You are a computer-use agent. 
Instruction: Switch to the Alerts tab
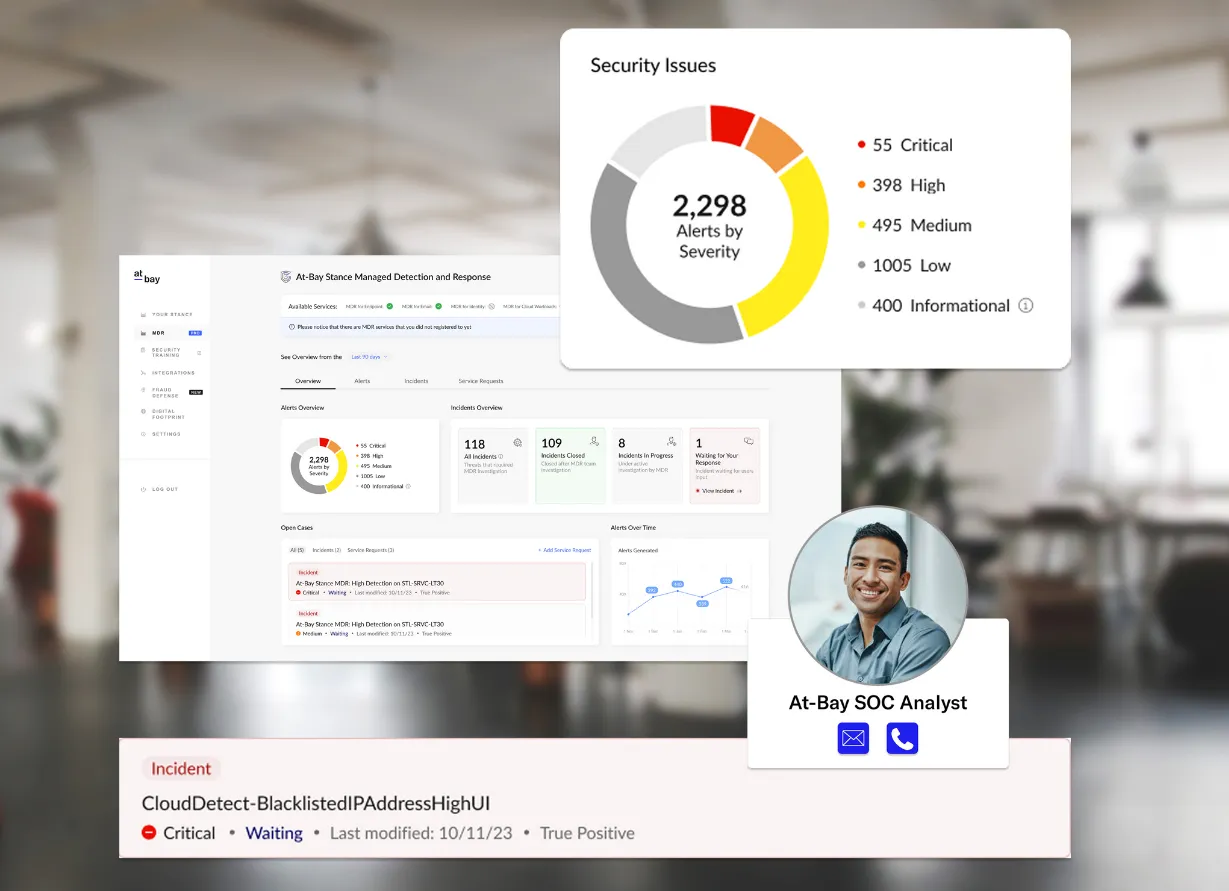362,381
